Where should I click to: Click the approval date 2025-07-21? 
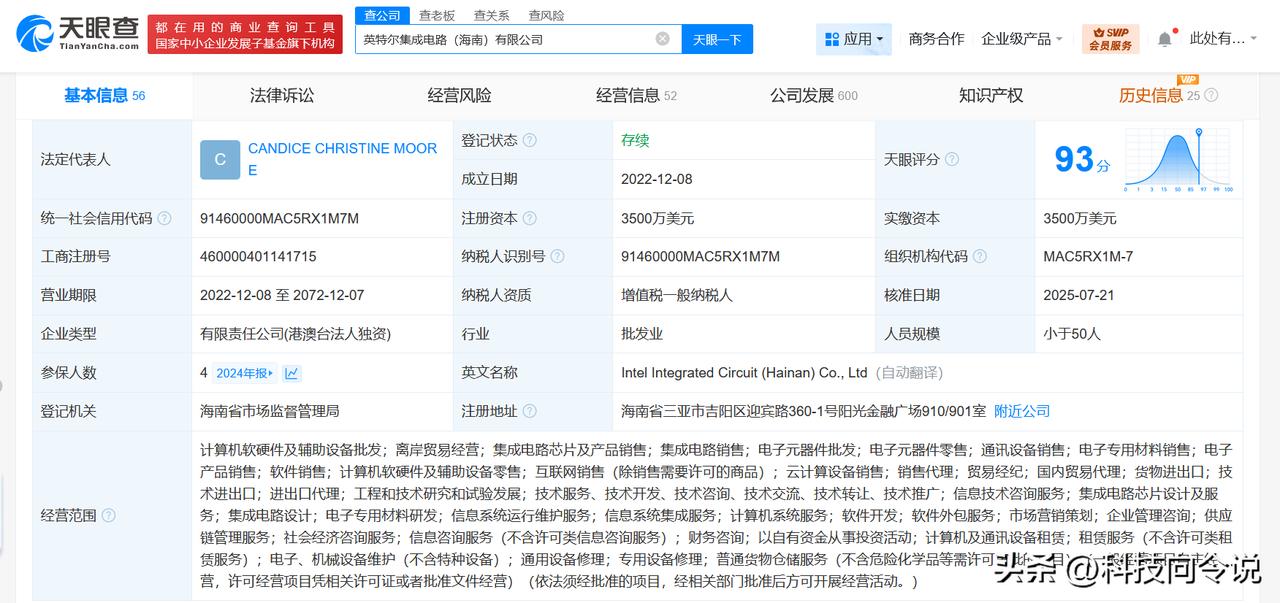coord(1078,295)
